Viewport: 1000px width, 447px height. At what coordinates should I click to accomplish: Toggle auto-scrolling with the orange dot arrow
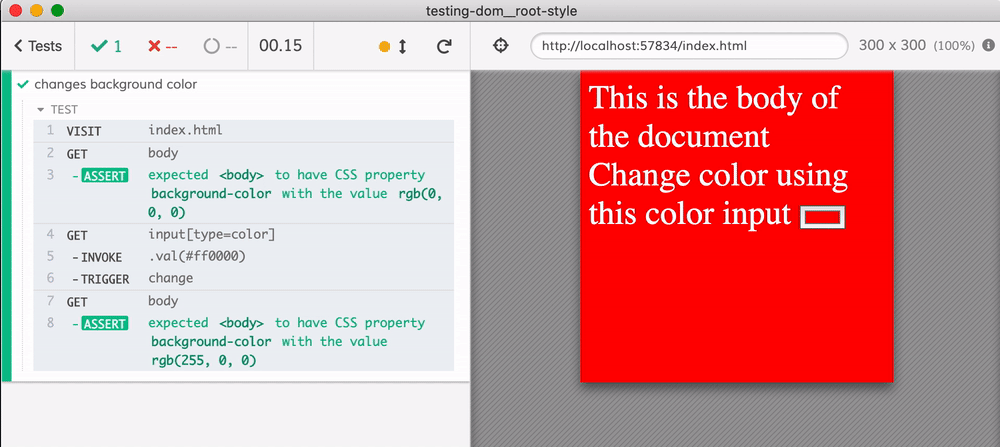coord(392,47)
